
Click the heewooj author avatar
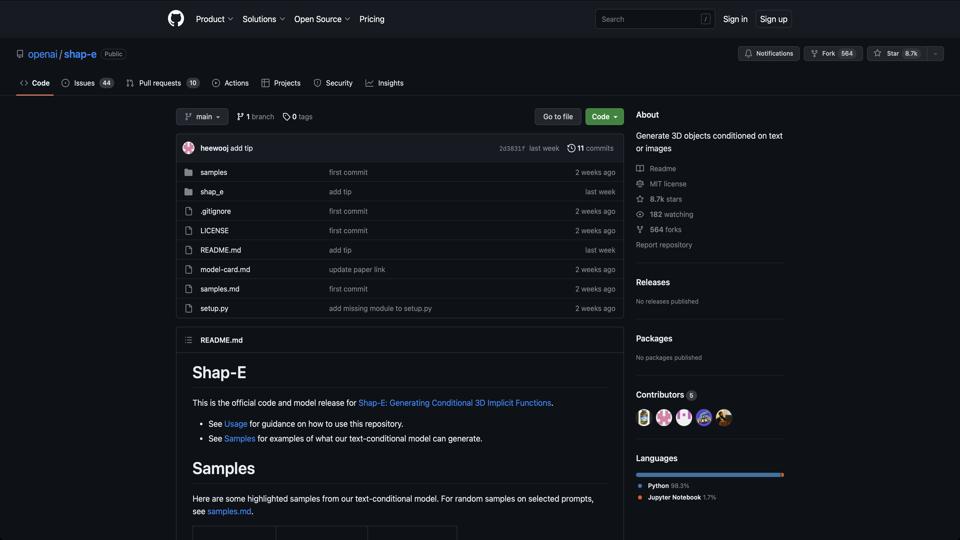pos(188,148)
